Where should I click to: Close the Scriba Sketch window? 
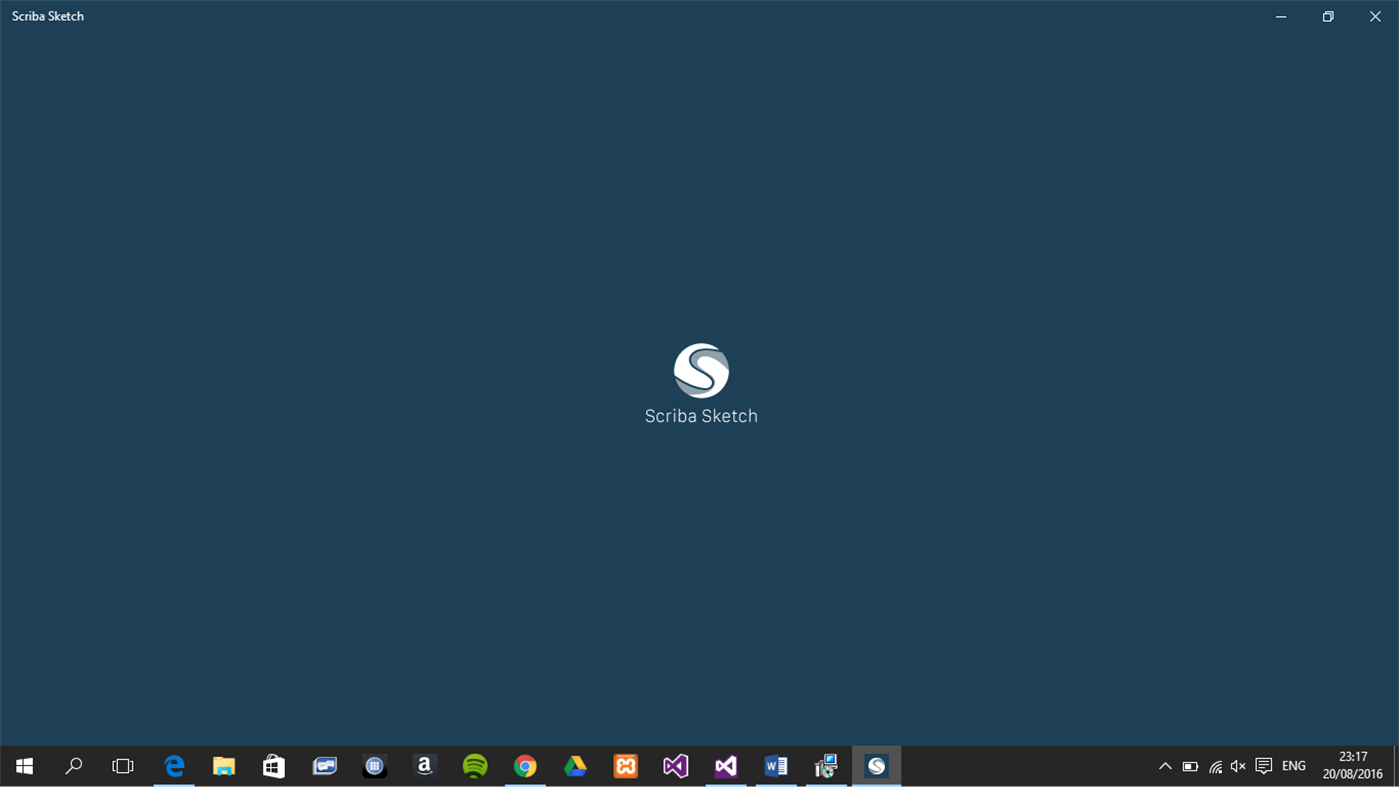pos(1375,16)
